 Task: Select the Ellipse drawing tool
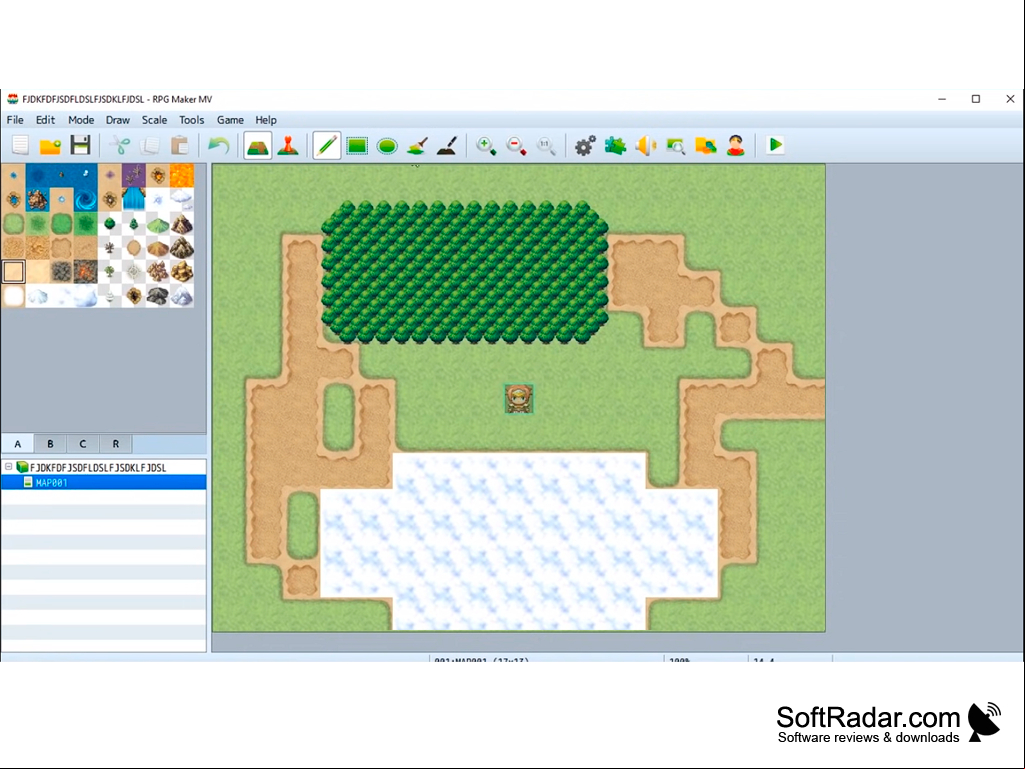(387, 145)
